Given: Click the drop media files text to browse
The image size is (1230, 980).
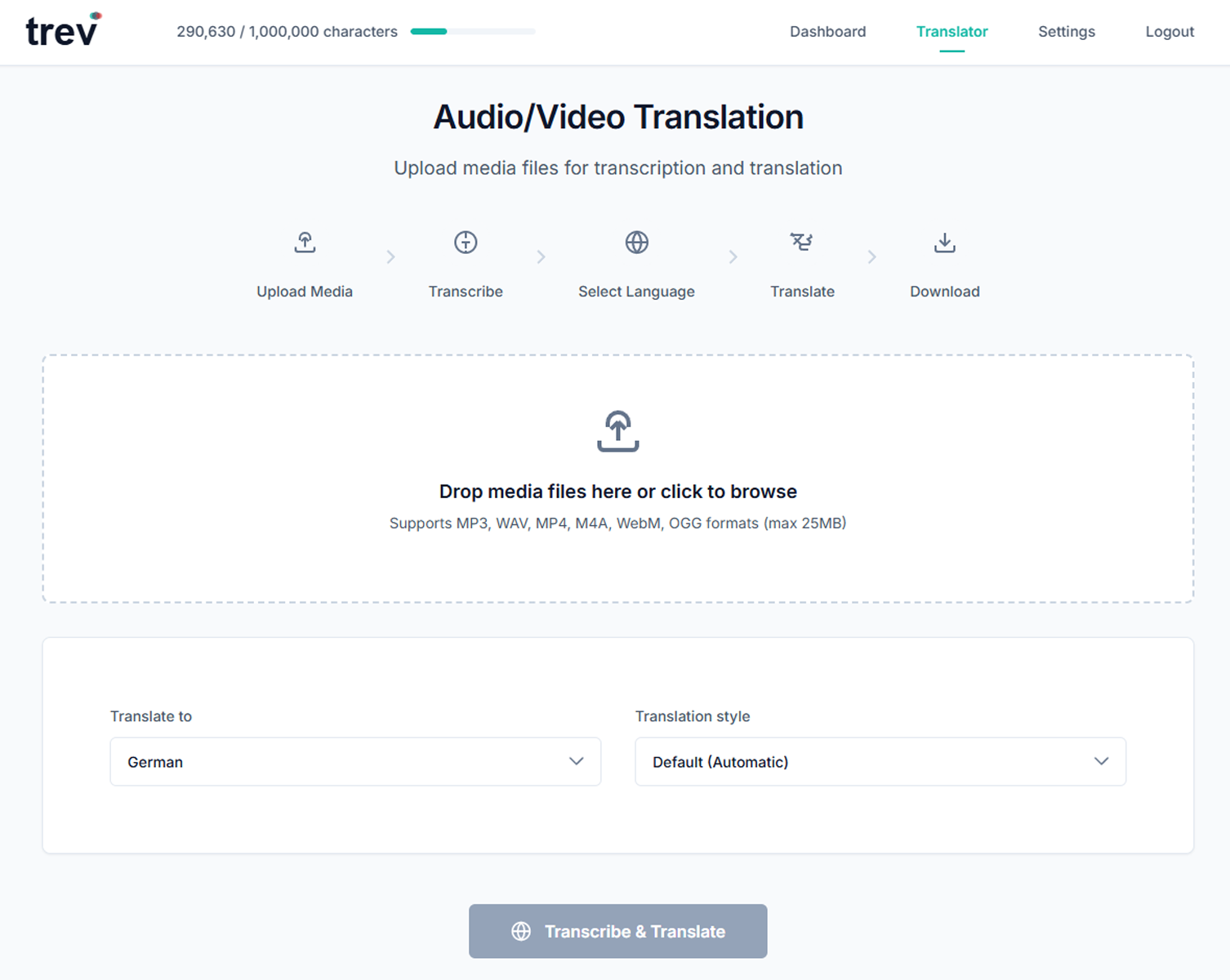Looking at the screenshot, I should click(x=617, y=492).
